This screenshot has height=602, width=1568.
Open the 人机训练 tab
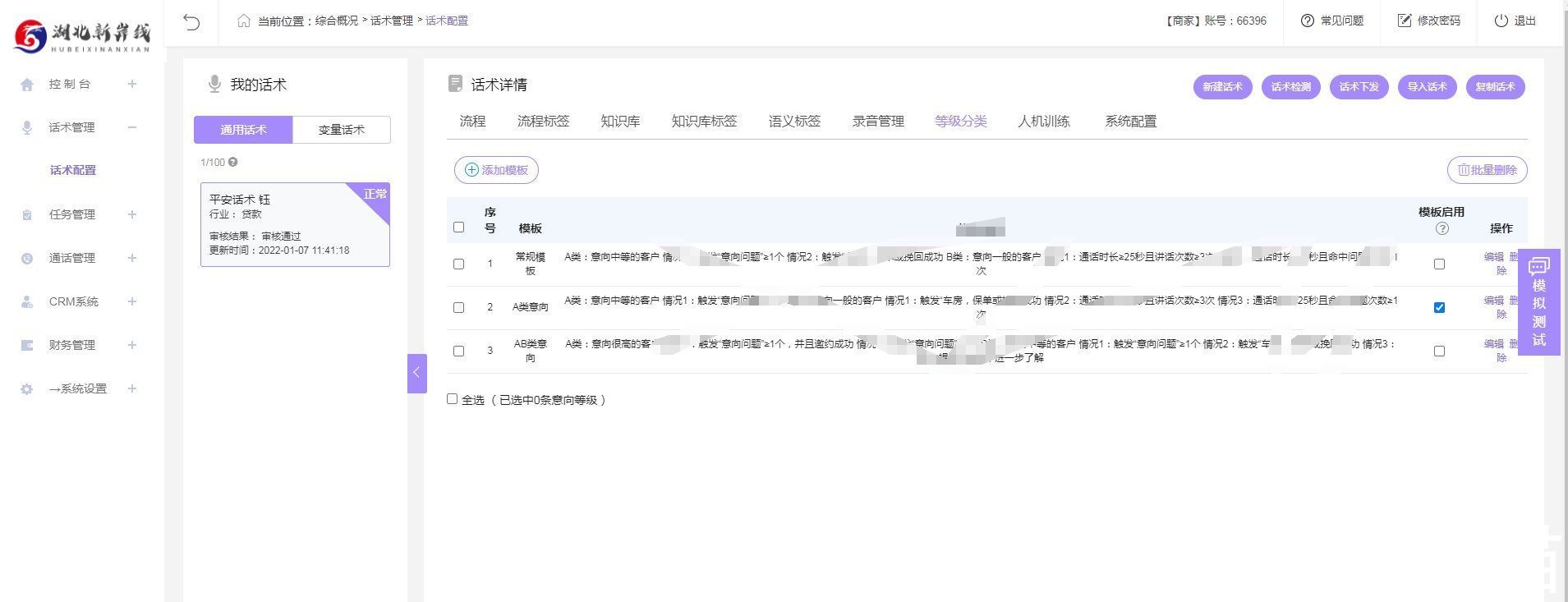pyautogui.click(x=1044, y=122)
